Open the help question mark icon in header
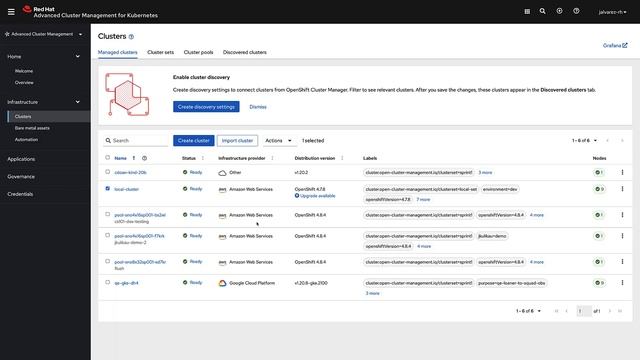The height and width of the screenshot is (360, 640). pos(576,11)
